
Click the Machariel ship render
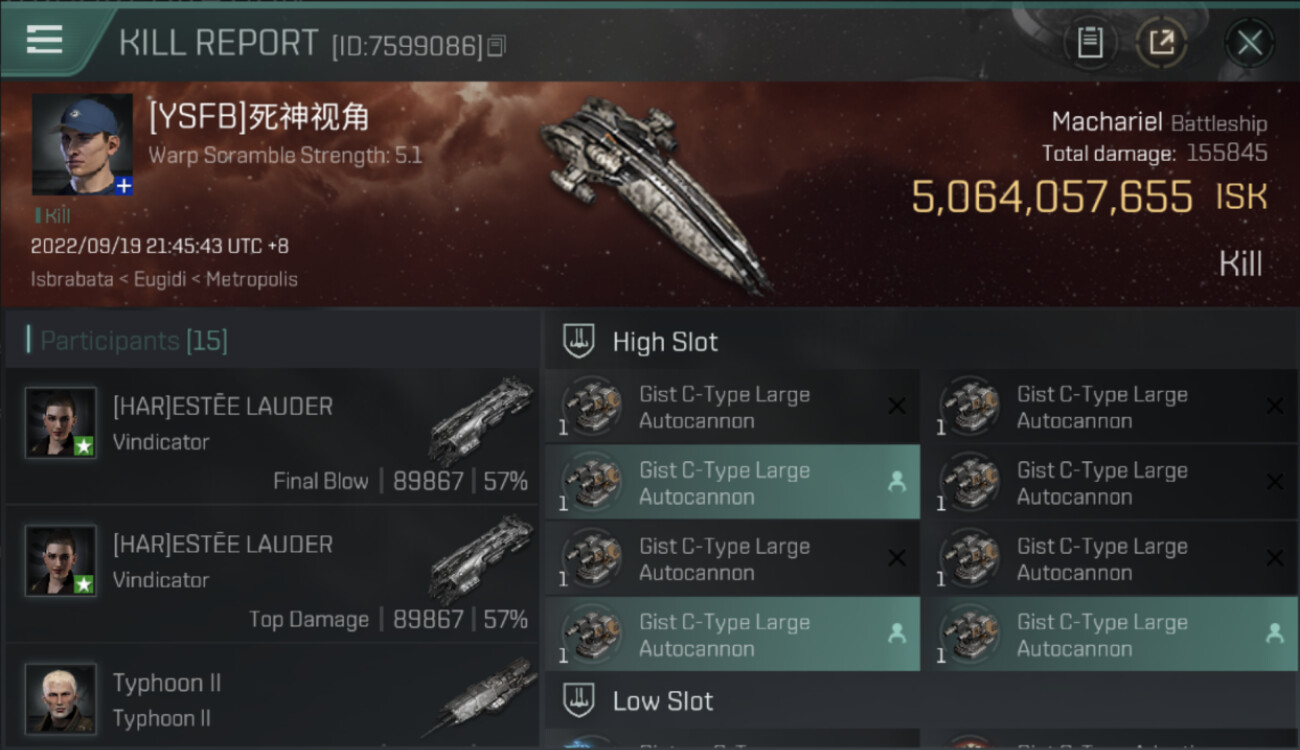pos(655,194)
